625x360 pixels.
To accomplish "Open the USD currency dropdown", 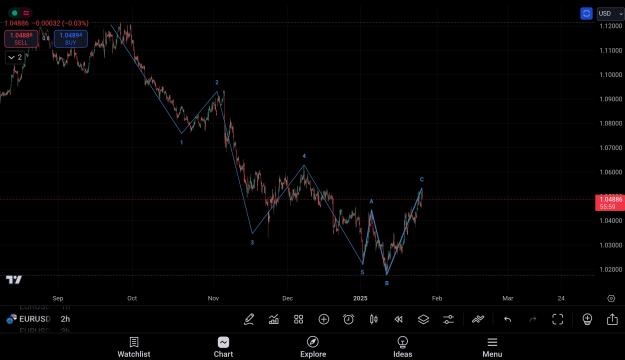I will 610,14.
